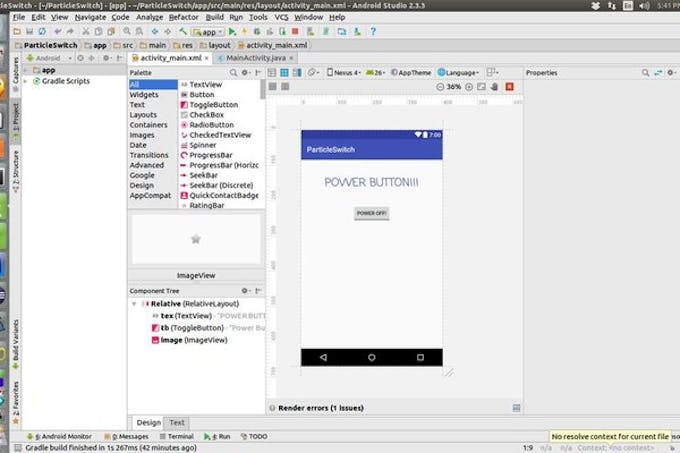Search Properties with magnifier icon
The width and height of the screenshot is (680, 453).
pos(646,73)
